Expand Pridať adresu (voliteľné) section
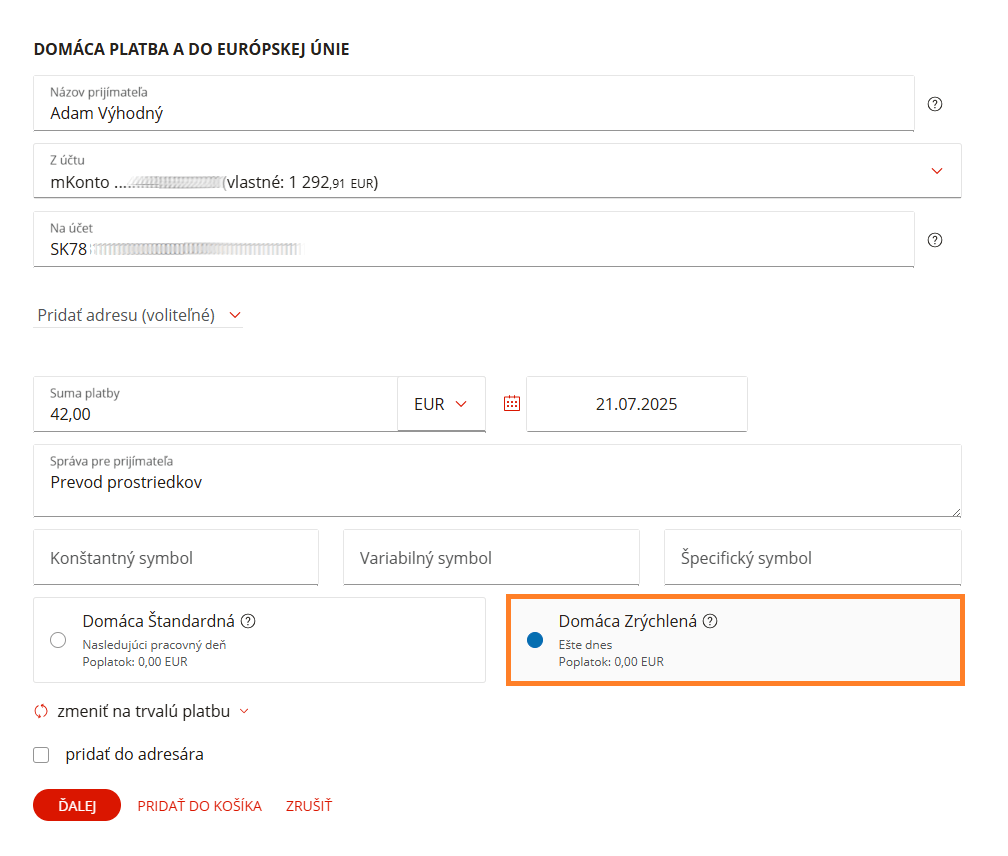 (x=138, y=315)
